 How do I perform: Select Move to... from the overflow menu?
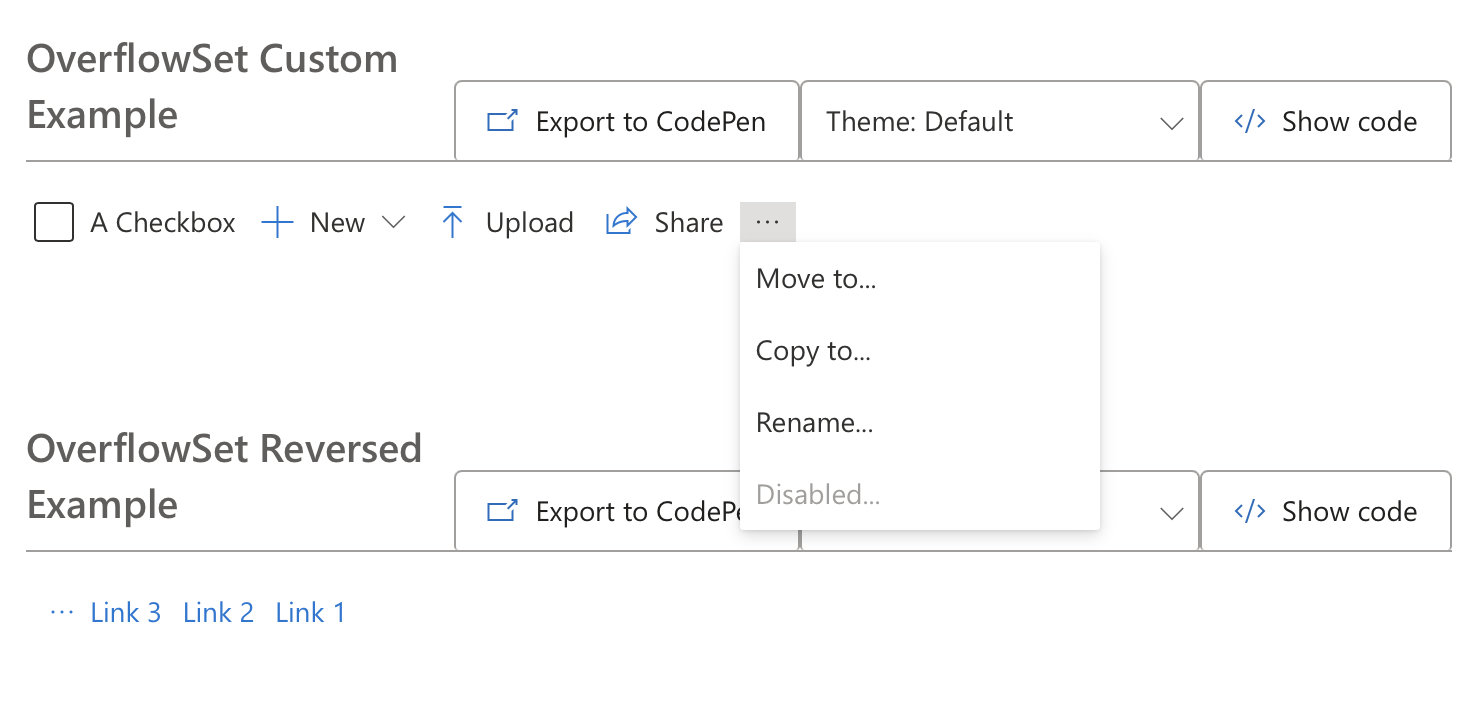pos(816,278)
